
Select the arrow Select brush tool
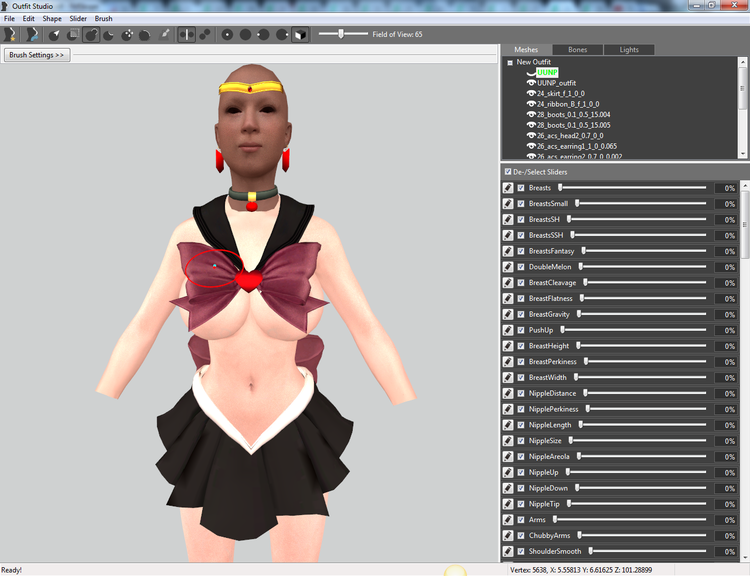pos(55,34)
